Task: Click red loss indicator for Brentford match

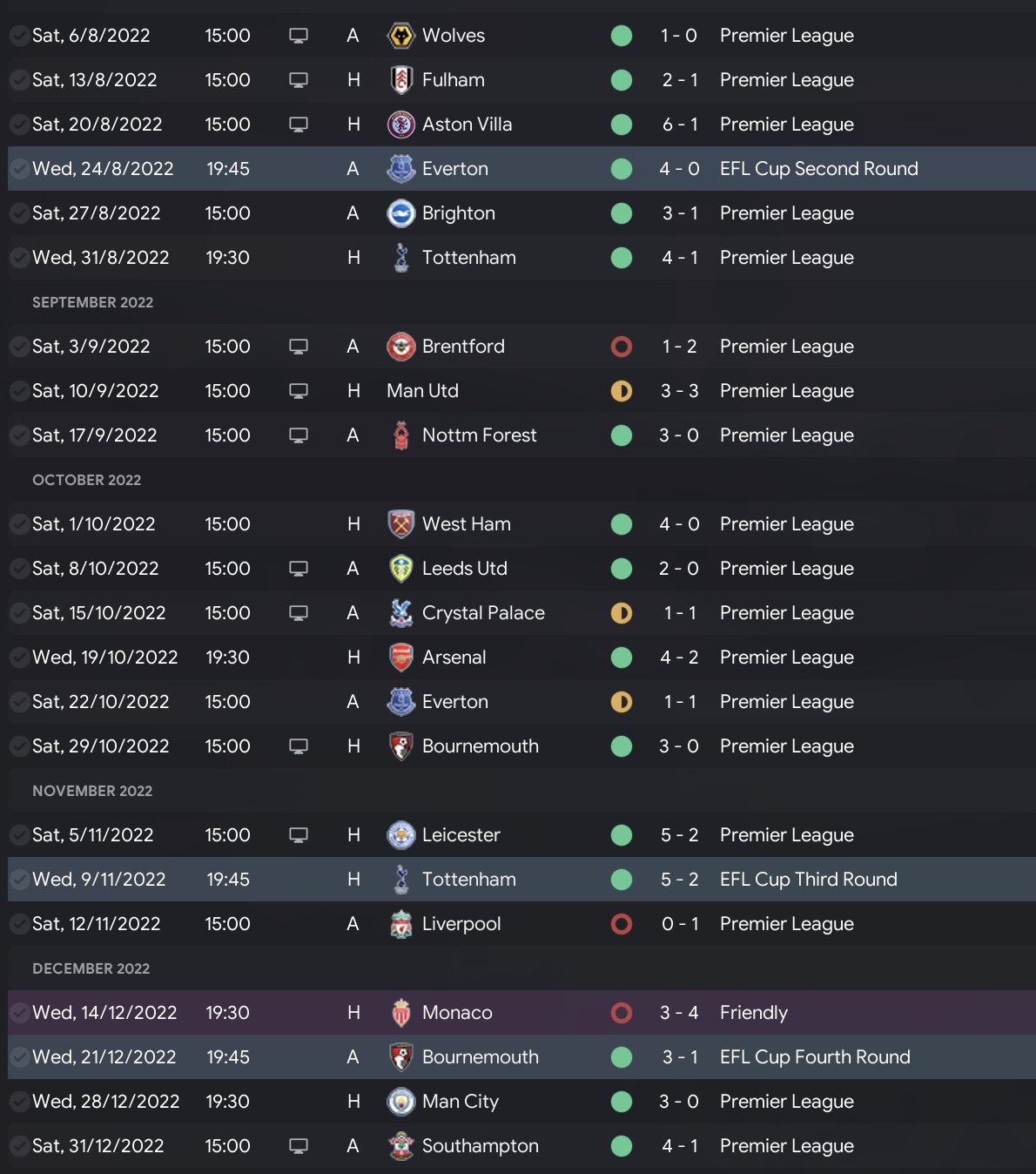Action: [x=622, y=347]
